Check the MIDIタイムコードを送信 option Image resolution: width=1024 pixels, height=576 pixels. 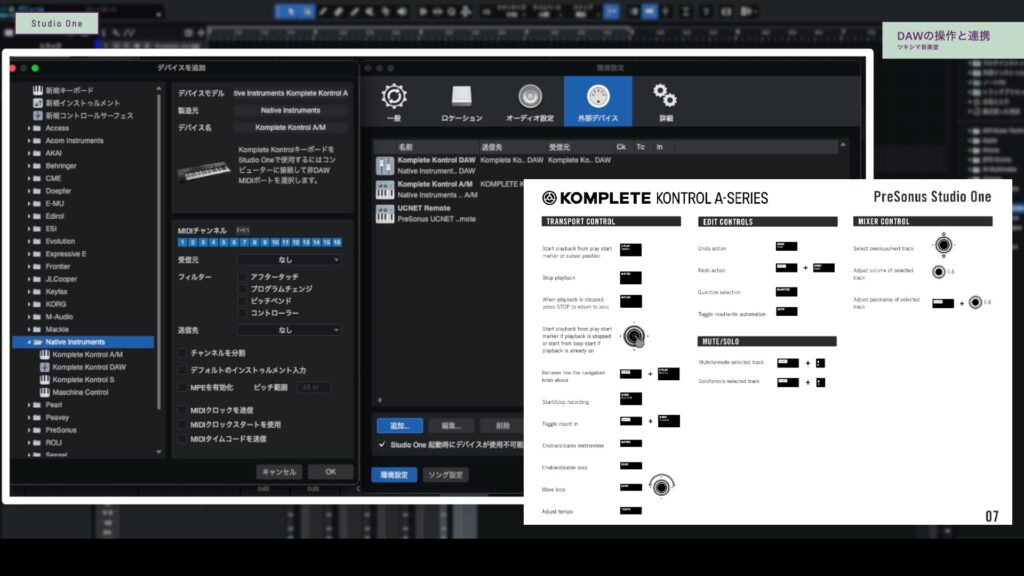click(182, 439)
